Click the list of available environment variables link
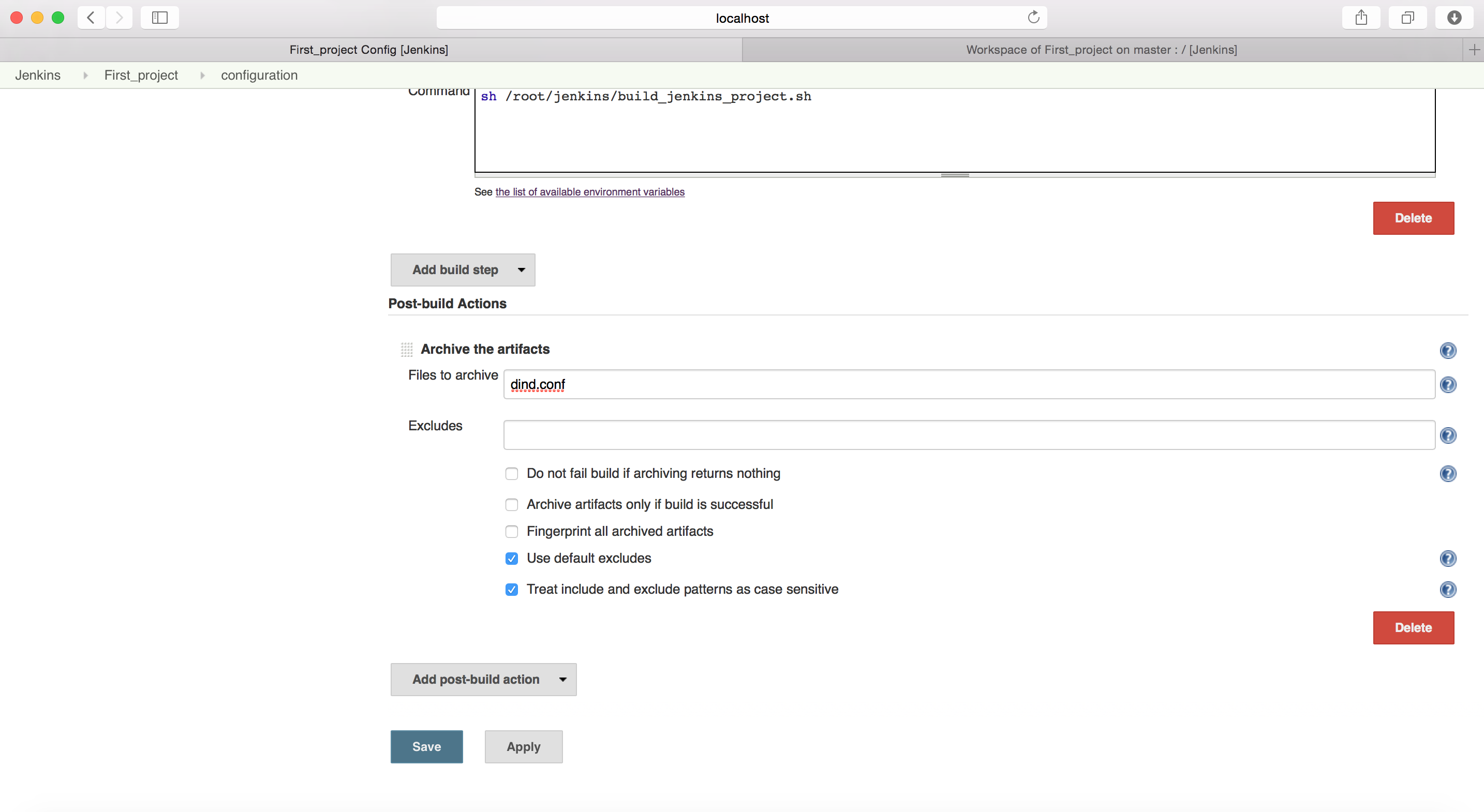Screen dimensions: 1484x812 click(x=590, y=191)
